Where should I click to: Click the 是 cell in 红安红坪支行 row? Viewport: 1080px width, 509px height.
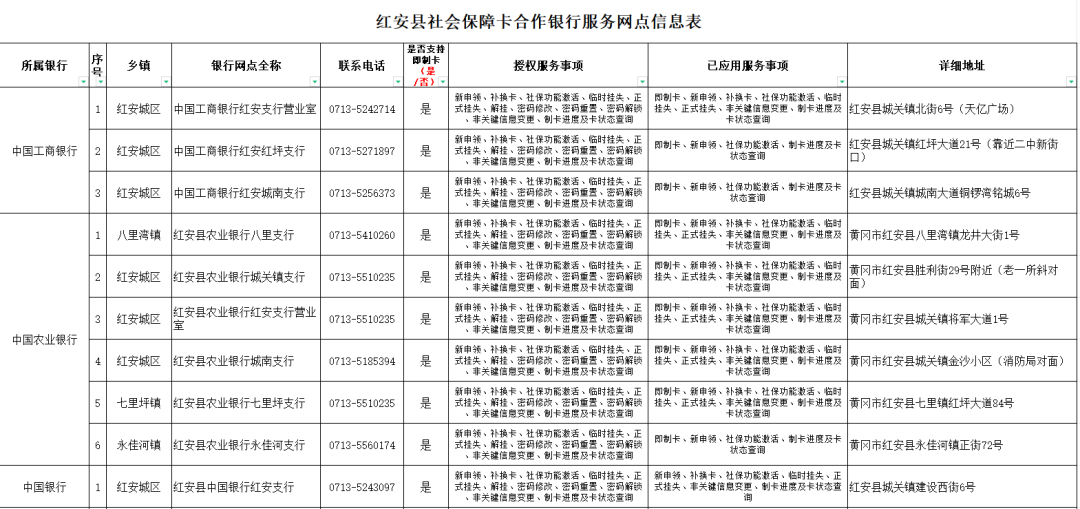[426, 151]
